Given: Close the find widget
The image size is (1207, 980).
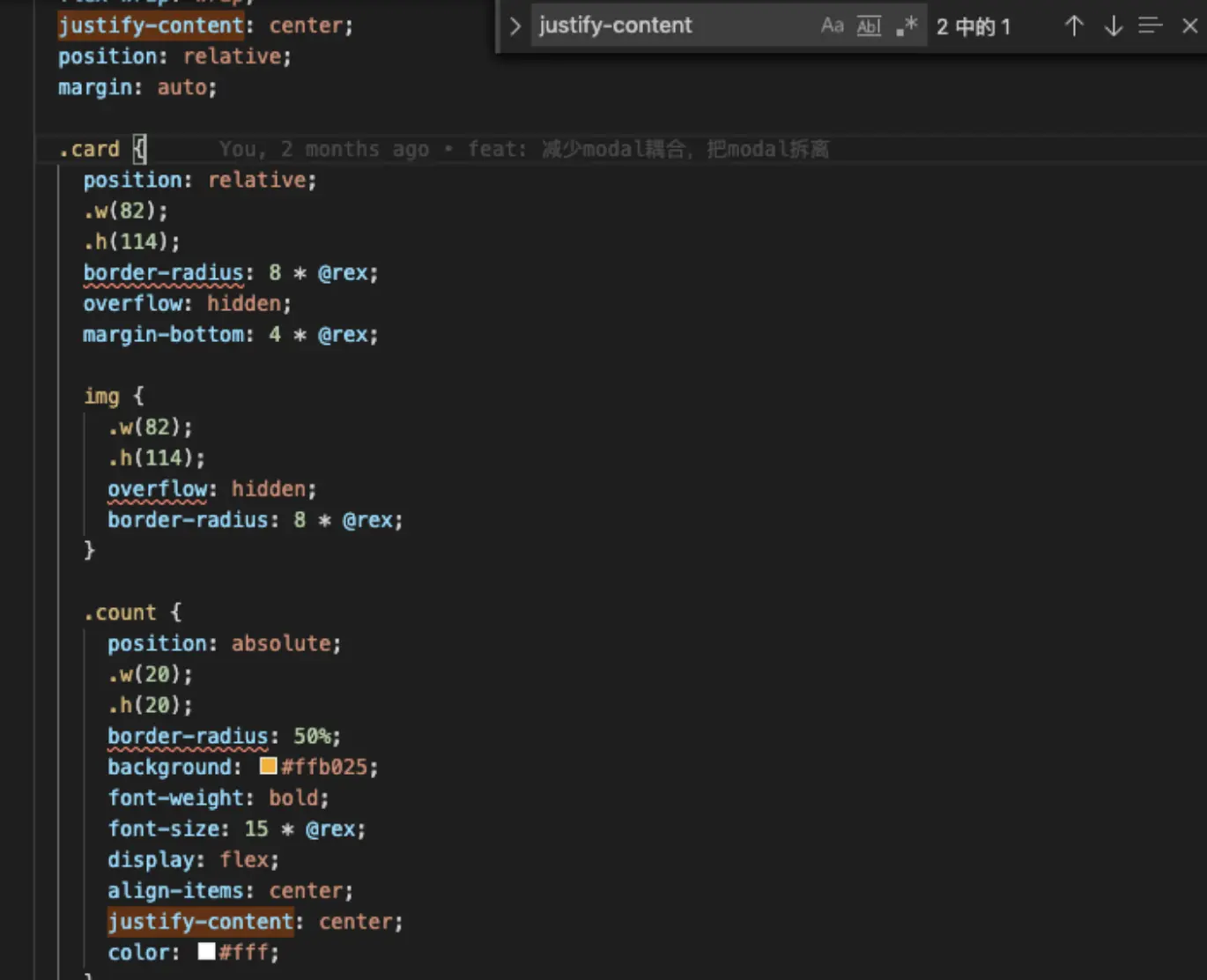Looking at the screenshot, I should click(1190, 26).
